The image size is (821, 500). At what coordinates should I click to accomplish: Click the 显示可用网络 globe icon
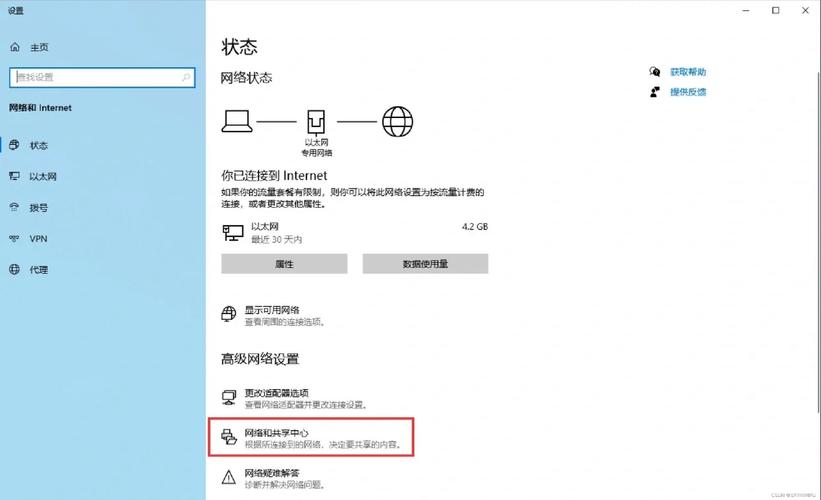click(x=229, y=314)
